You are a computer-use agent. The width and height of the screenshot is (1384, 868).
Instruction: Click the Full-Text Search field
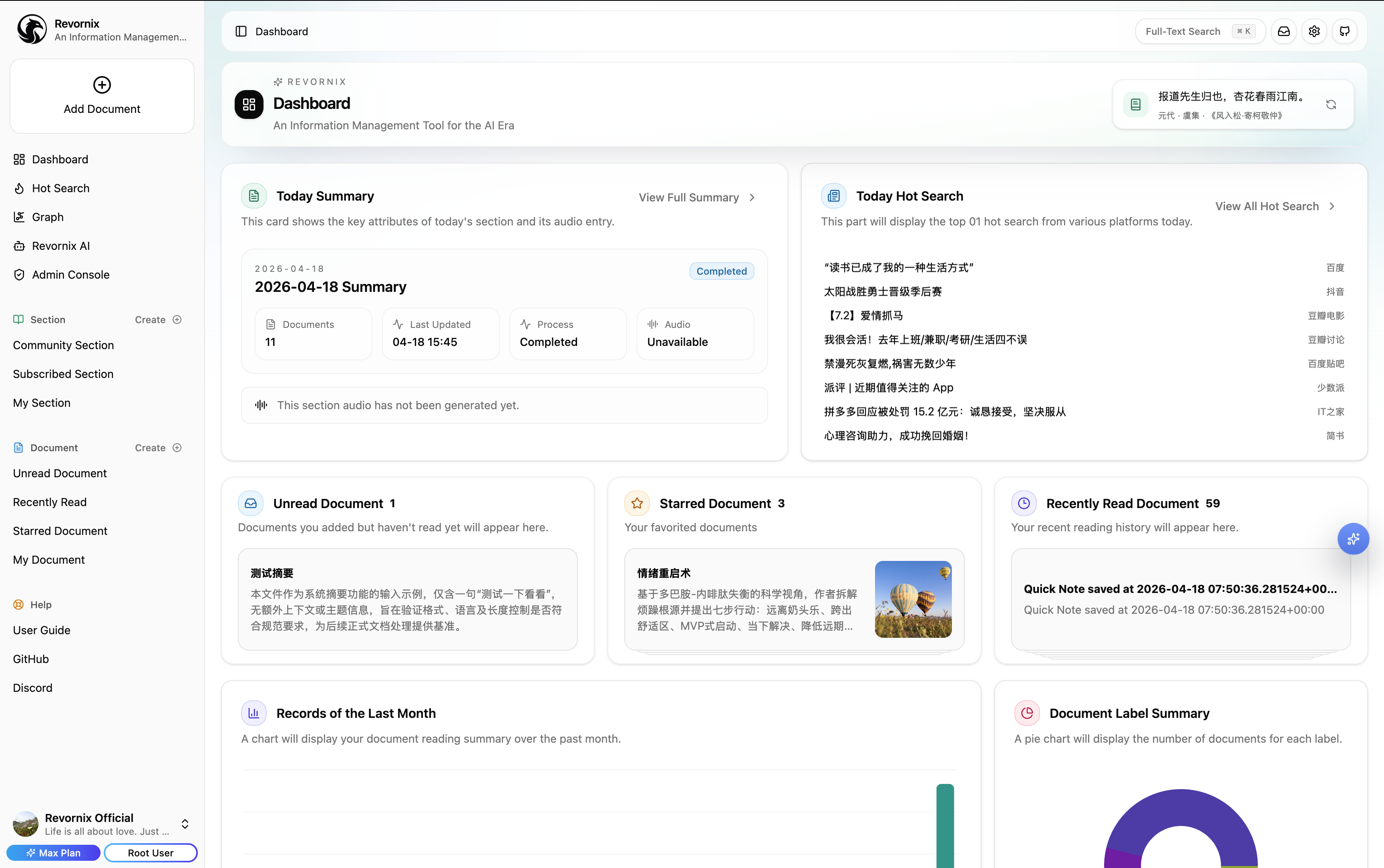pyautogui.click(x=1200, y=32)
